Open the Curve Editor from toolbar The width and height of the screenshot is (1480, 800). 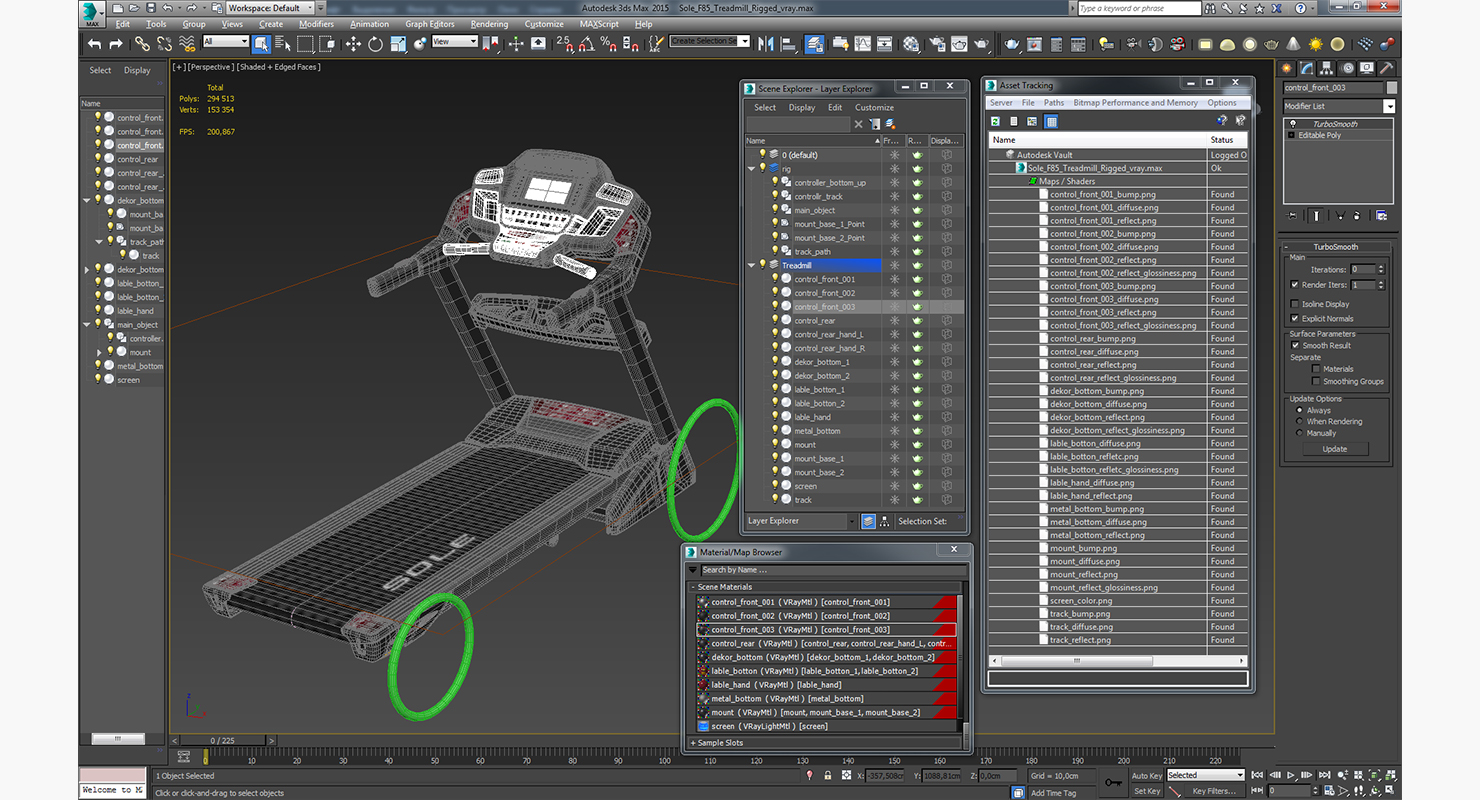point(862,44)
